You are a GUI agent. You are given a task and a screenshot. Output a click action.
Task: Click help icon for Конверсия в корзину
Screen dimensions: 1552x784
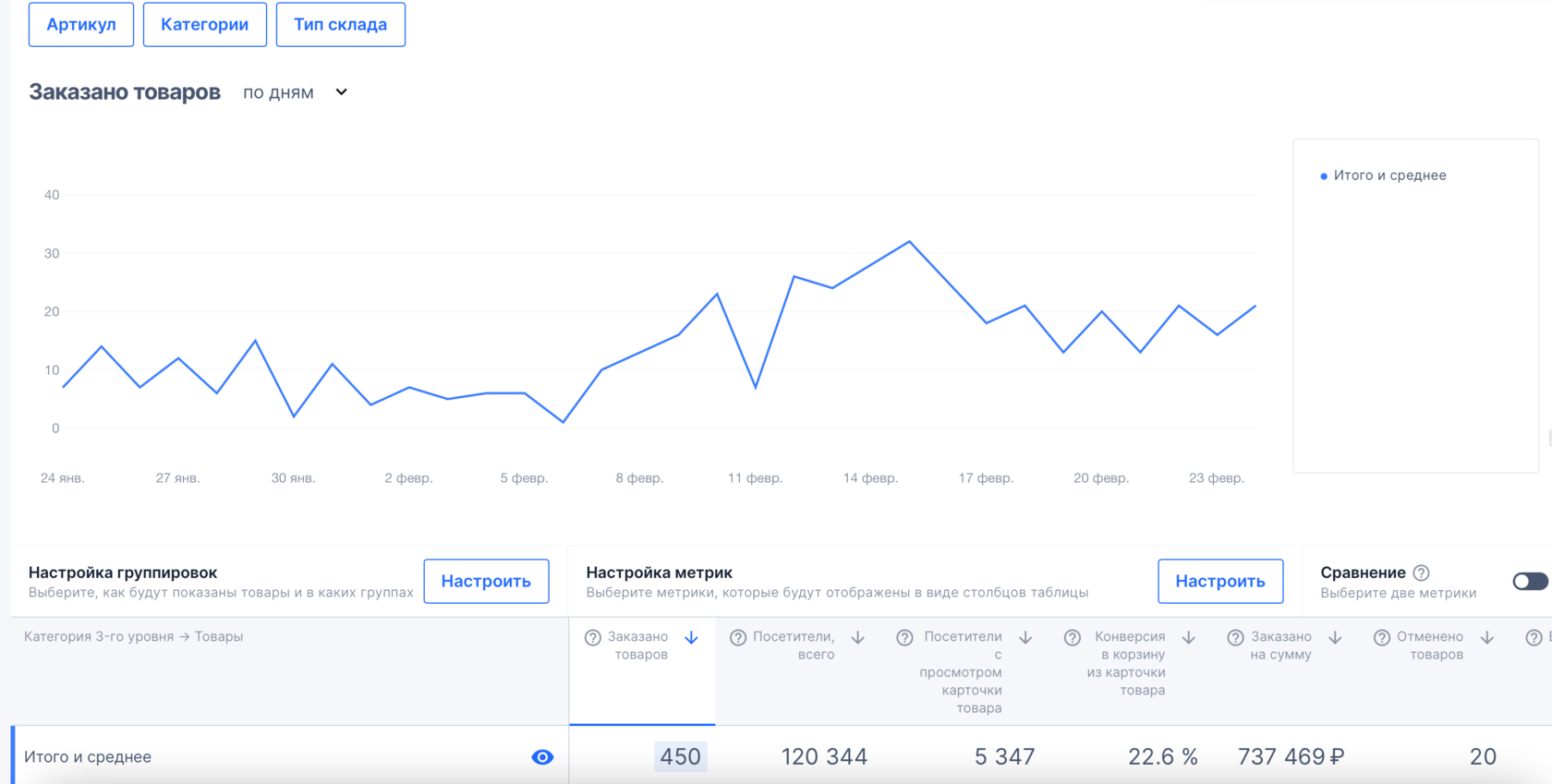click(1073, 638)
